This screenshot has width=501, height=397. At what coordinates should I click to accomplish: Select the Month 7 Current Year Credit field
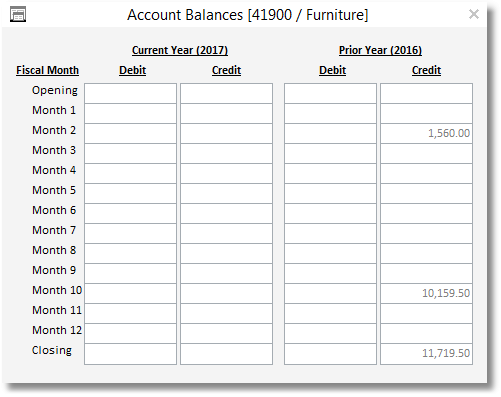(226, 233)
